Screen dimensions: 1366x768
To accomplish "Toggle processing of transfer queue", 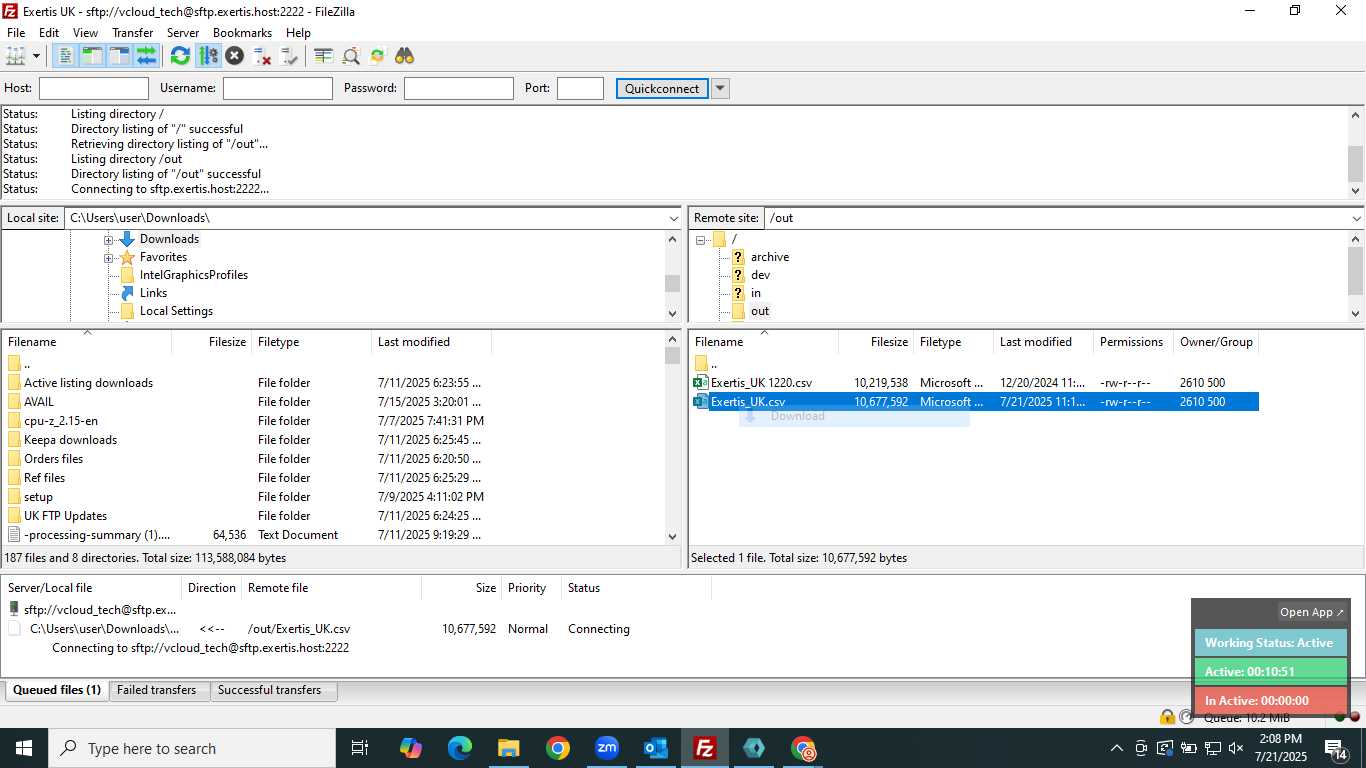I will point(208,56).
